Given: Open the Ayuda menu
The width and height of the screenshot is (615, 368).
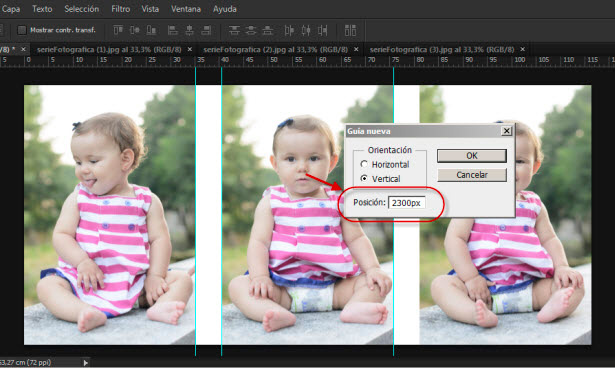Looking at the screenshot, I should [x=225, y=9].
